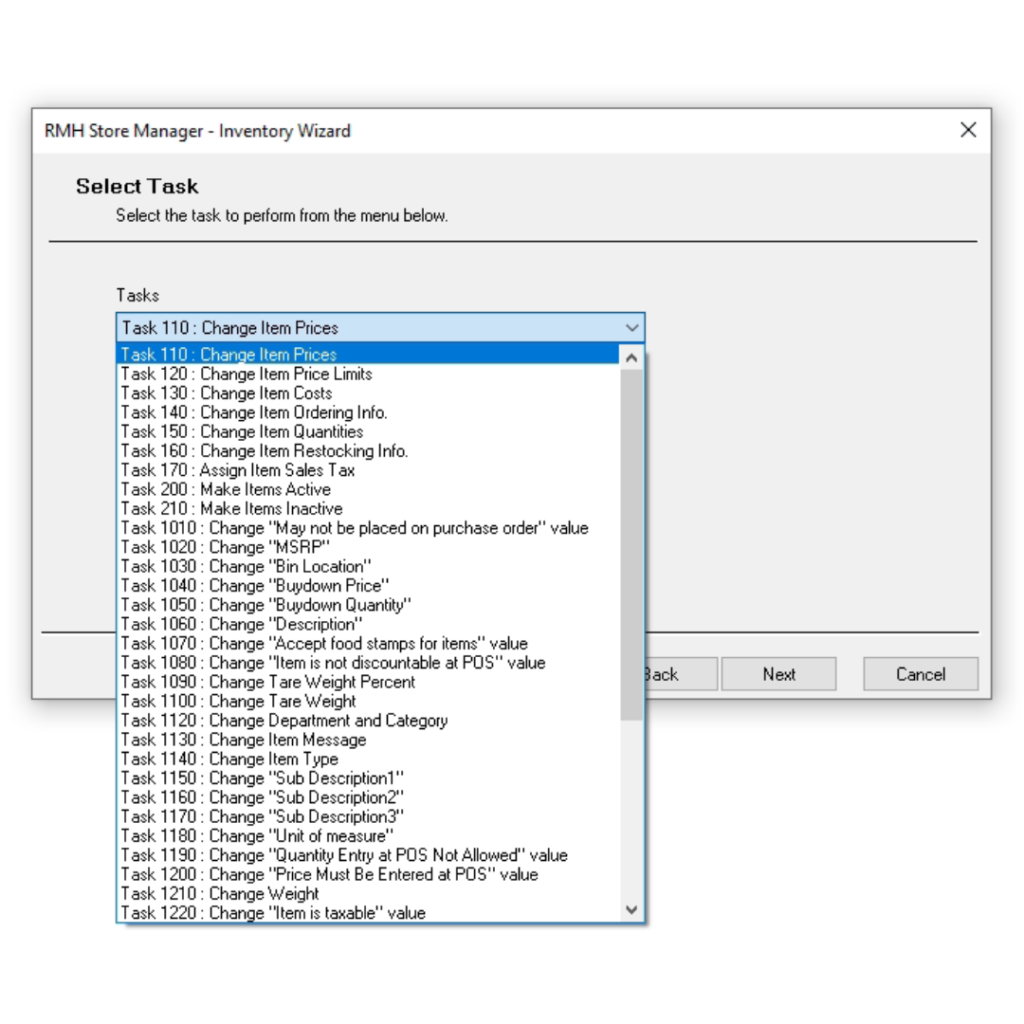Choose Task 1120 : Change Department and Category
1024x1024 pixels.
pos(368,721)
